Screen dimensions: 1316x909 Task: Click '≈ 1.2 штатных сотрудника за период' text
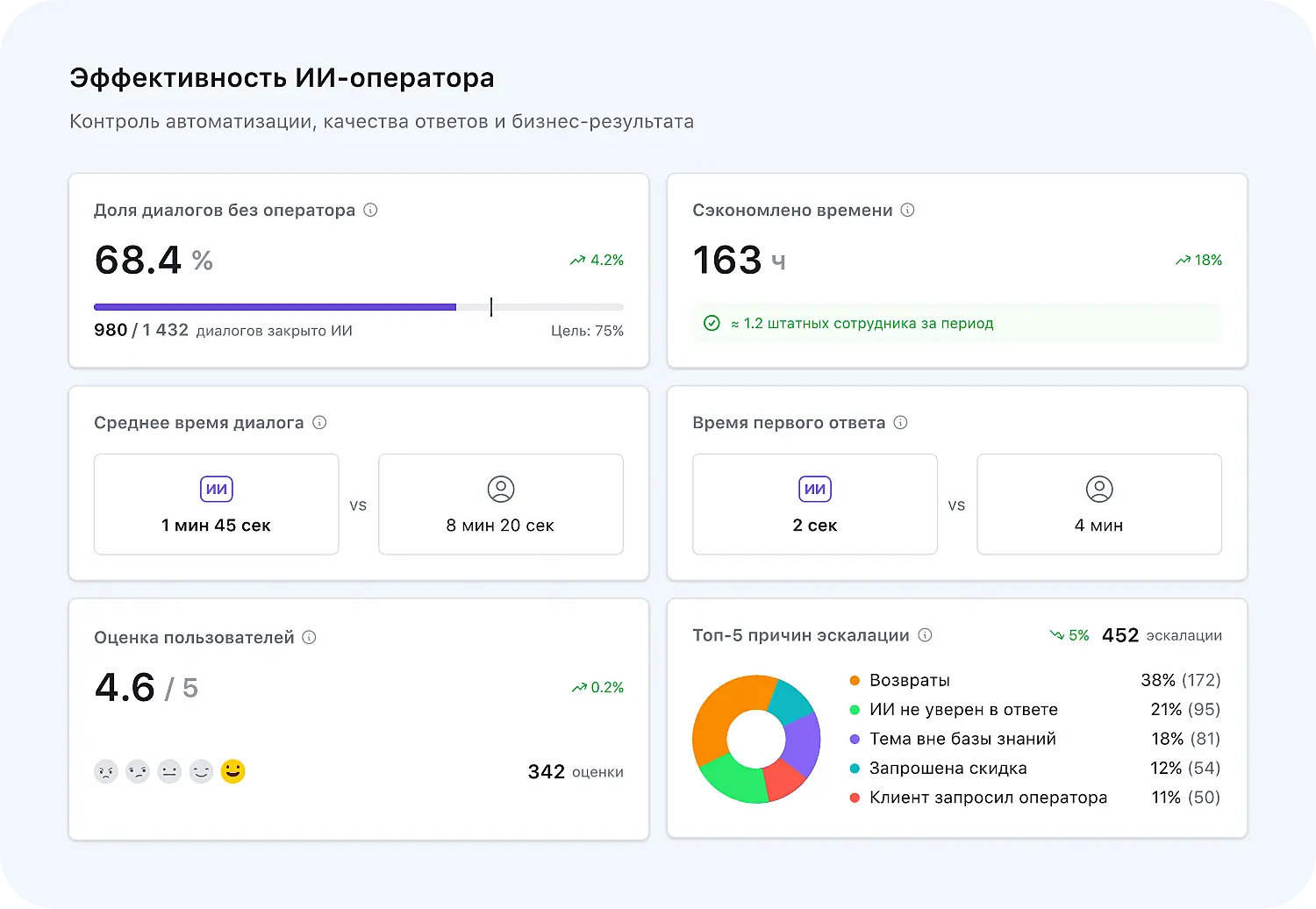[x=862, y=323]
